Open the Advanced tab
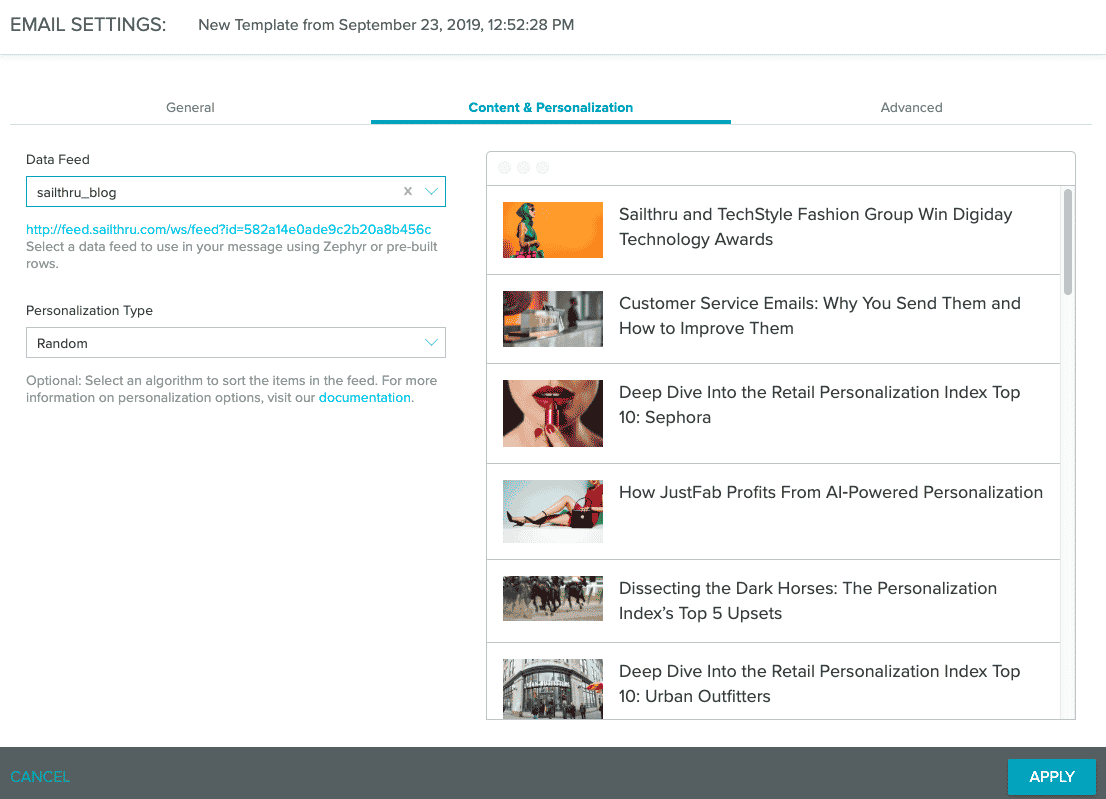1106x799 pixels. click(x=911, y=107)
